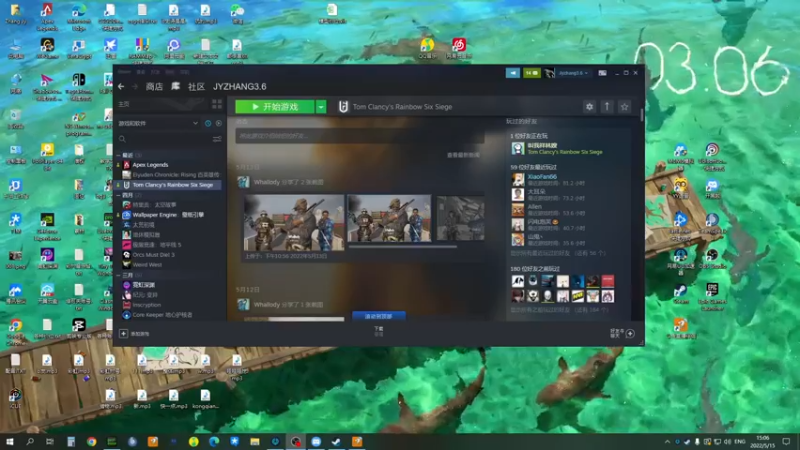Switch library to grid view icon

click(217, 104)
